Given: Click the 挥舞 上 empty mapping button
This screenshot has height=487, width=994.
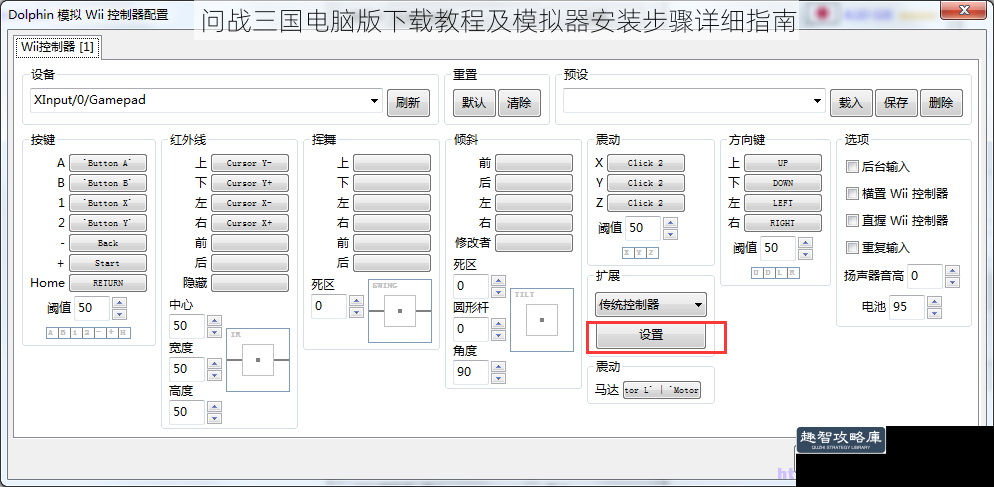Looking at the screenshot, I should (x=392, y=163).
